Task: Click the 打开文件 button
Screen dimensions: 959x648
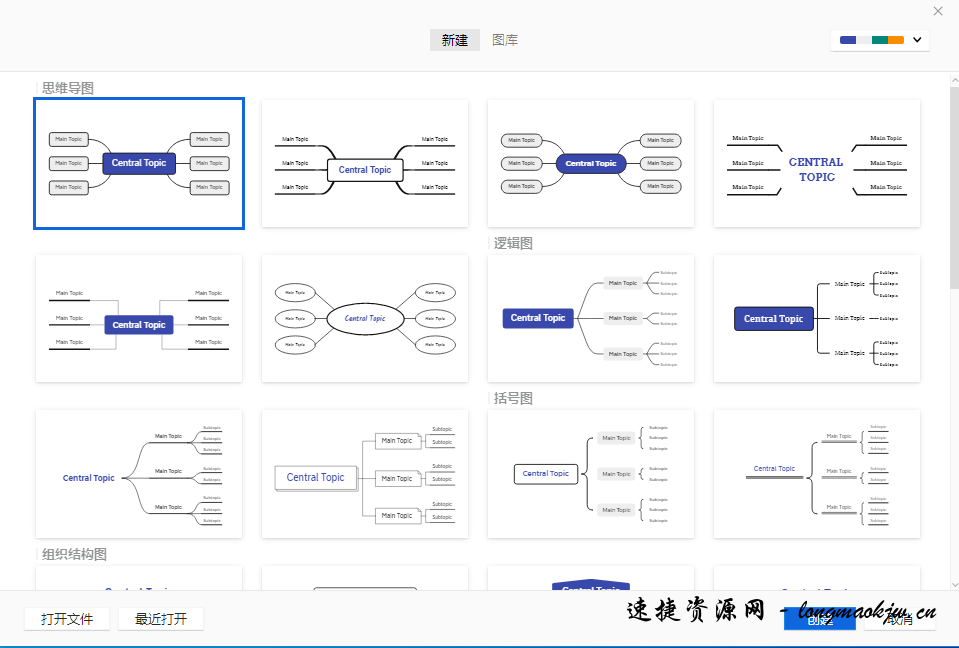Action: 67,619
